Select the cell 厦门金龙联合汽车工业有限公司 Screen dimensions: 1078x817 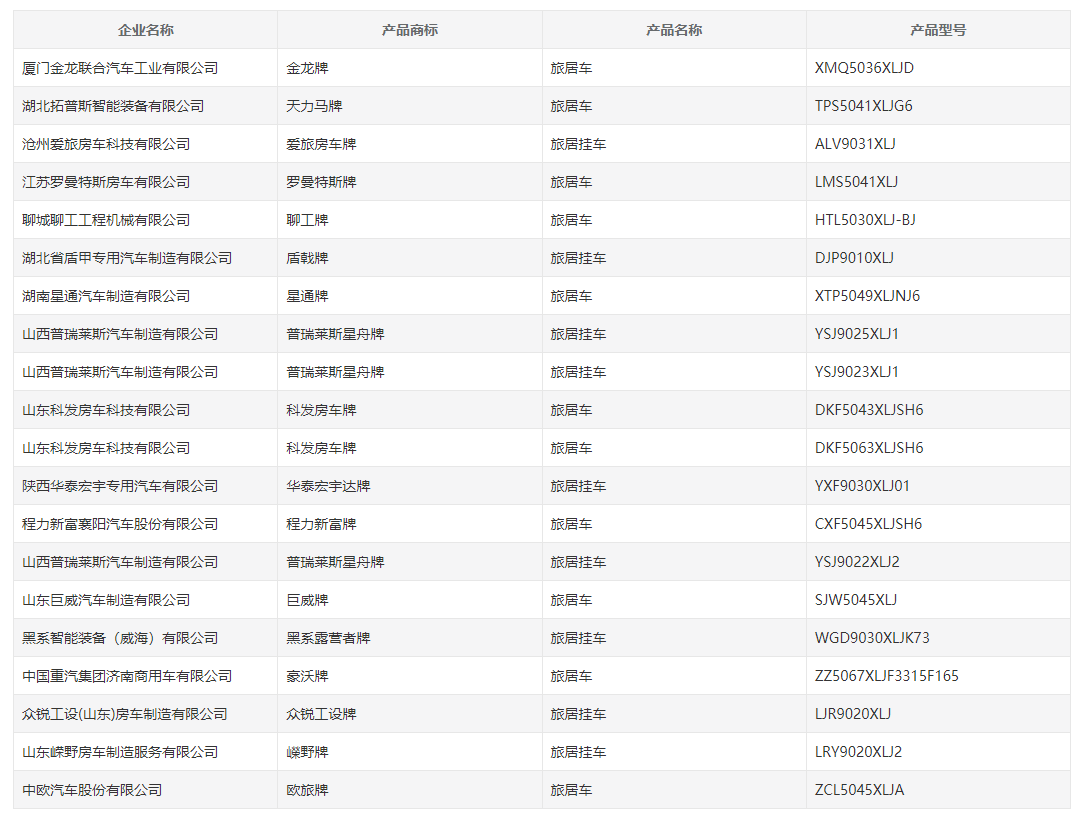coord(145,67)
